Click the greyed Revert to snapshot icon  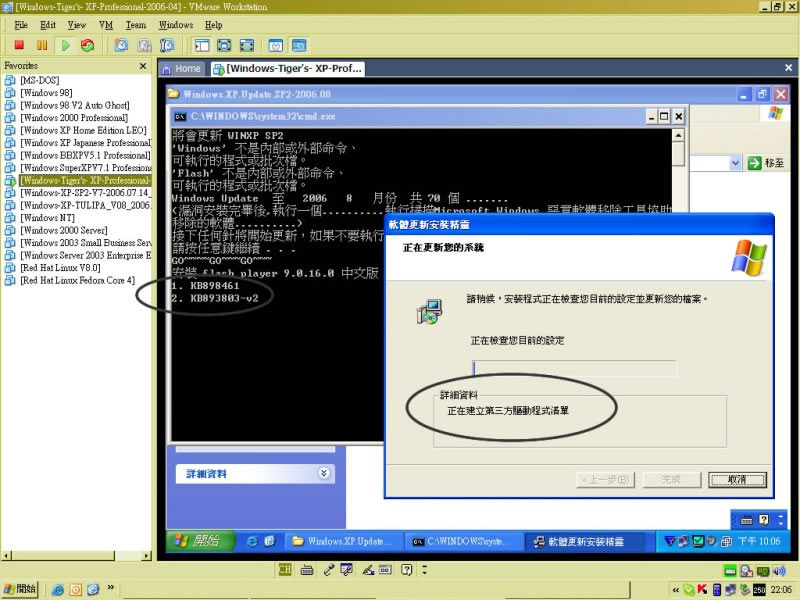pyautogui.click(x=144, y=45)
